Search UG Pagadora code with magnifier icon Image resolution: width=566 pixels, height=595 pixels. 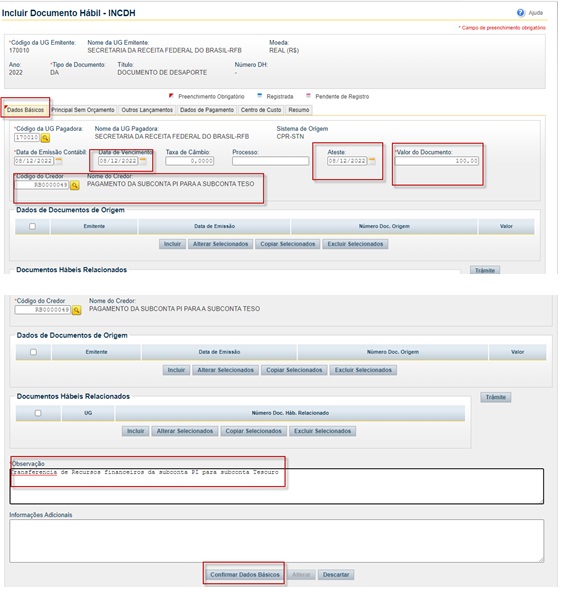45,138
